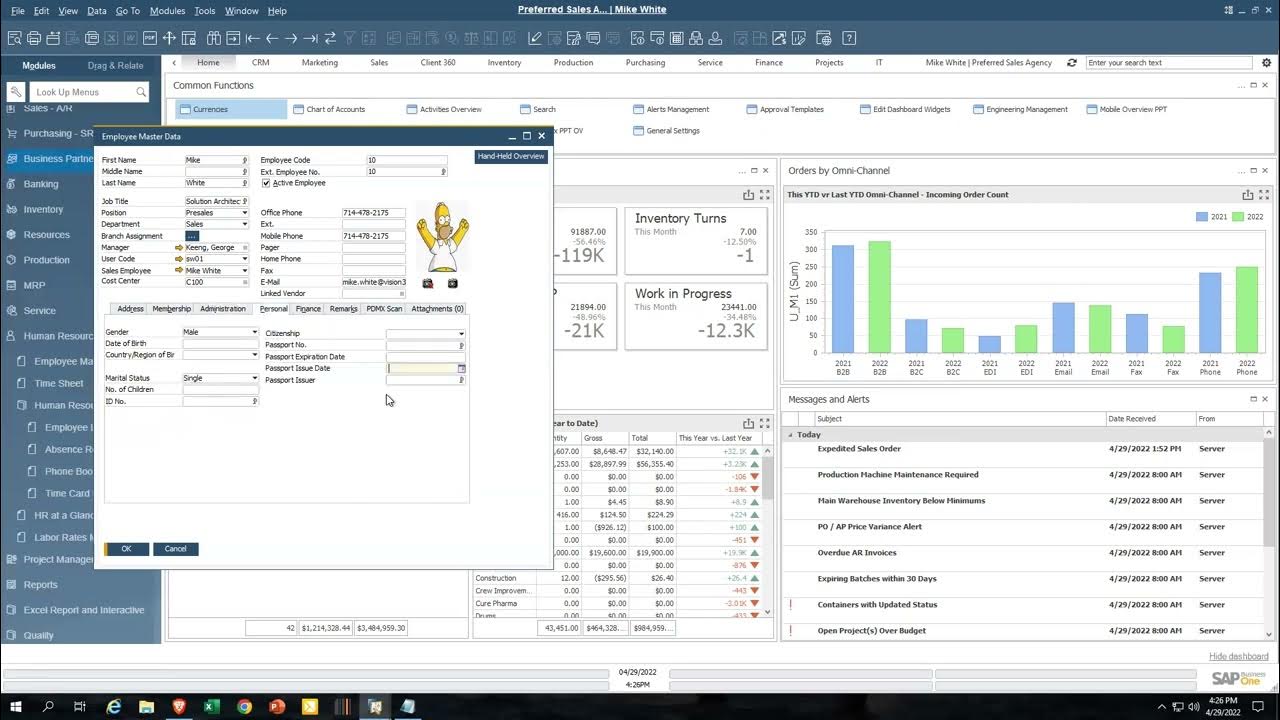
Task: Follow the Sales Employee link arrow
Action: 179,270
